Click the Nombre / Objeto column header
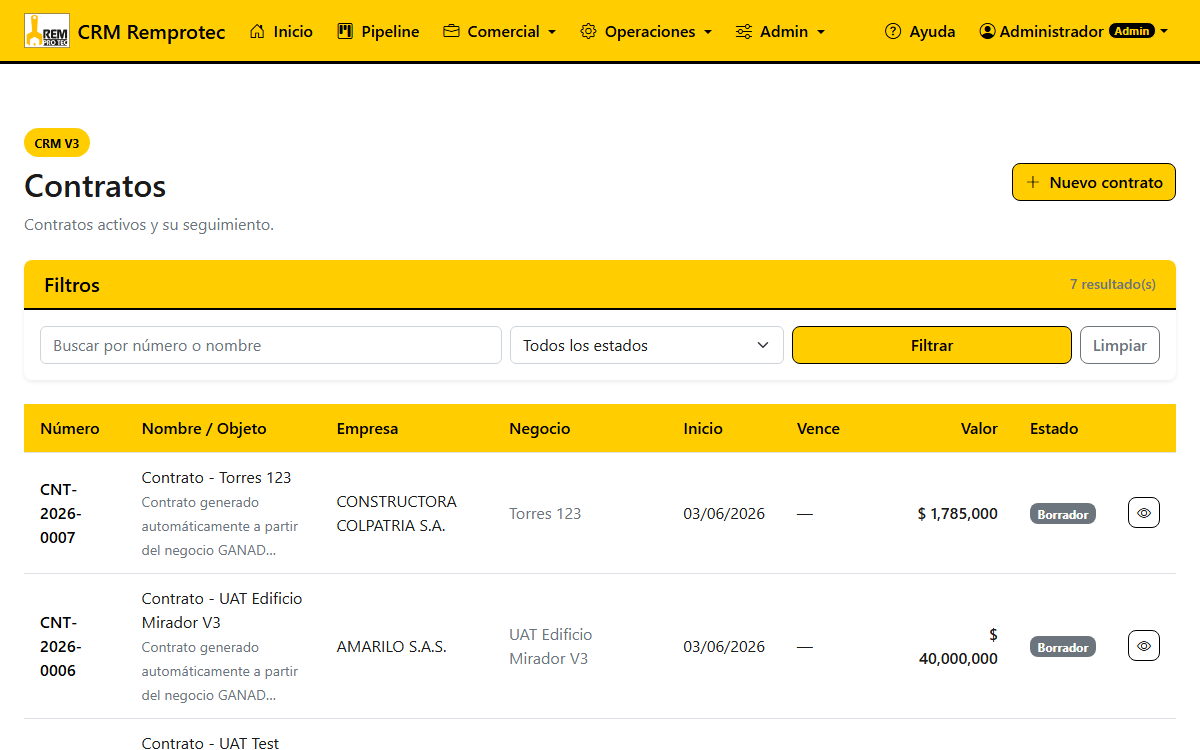Viewport: 1200px width, 750px height. (204, 428)
